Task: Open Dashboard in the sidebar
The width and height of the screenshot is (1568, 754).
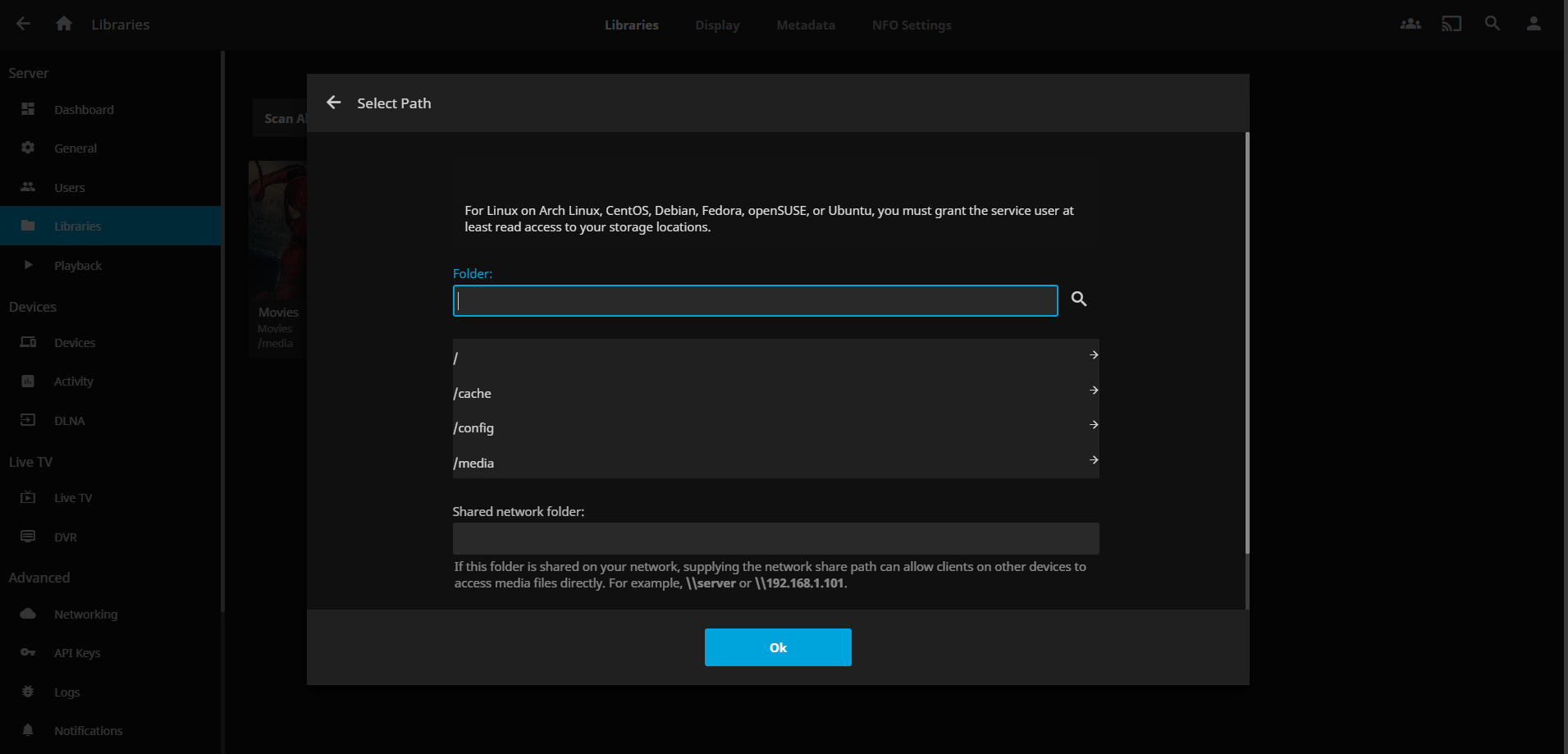Action: point(84,110)
